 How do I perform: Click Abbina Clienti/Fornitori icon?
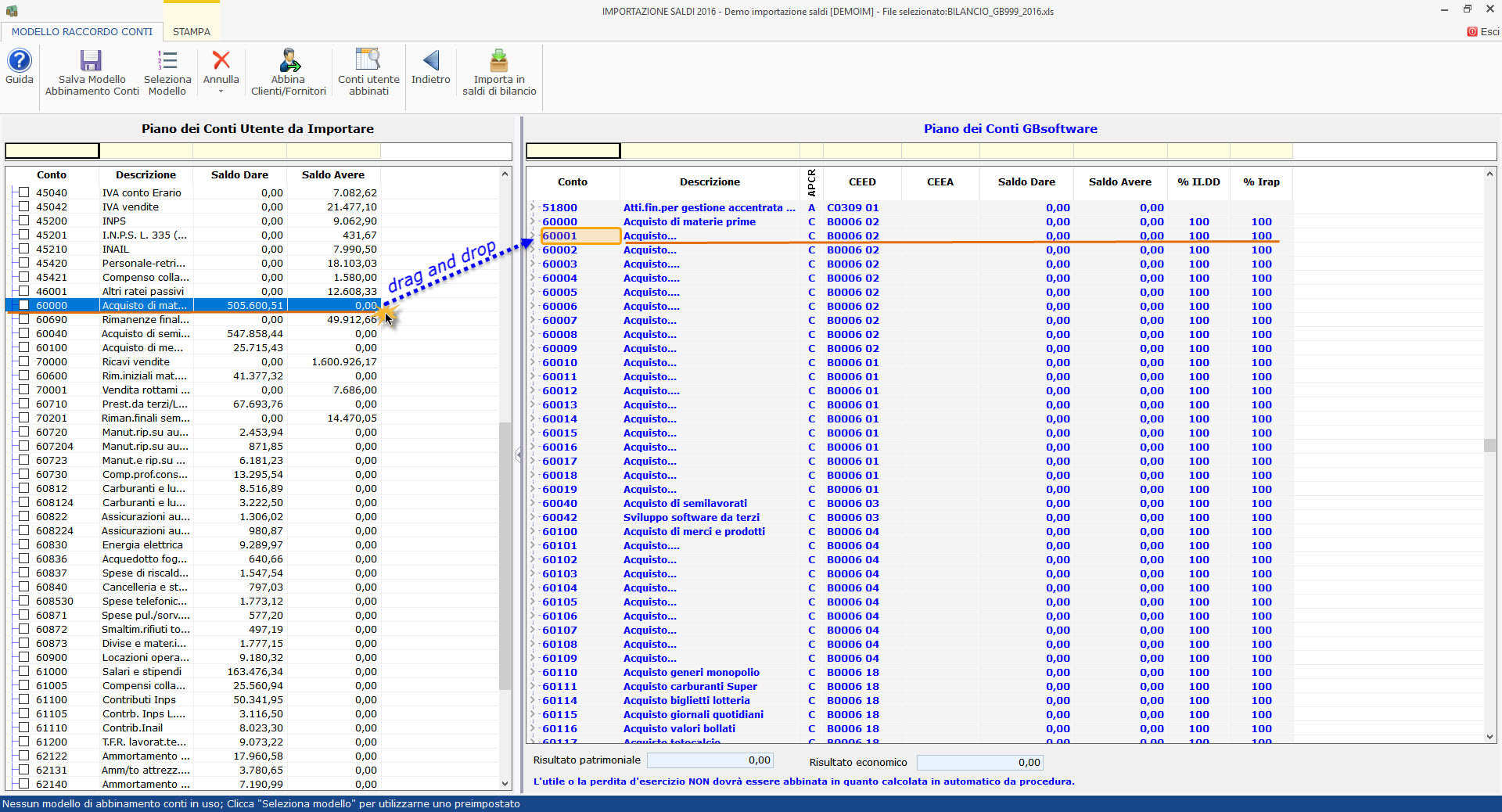click(289, 61)
